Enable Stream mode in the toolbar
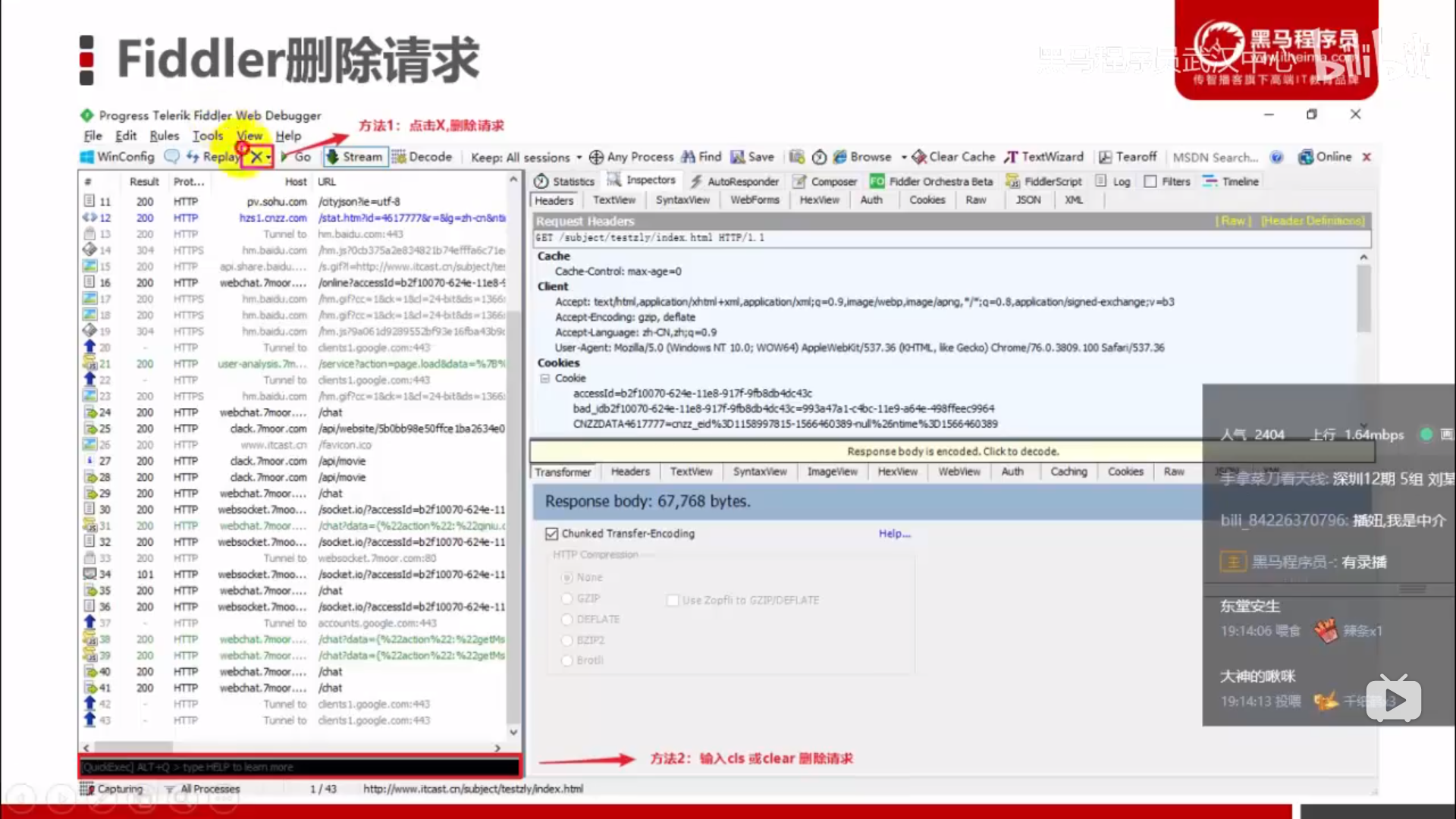Image resolution: width=1456 pixels, height=819 pixels. click(354, 156)
